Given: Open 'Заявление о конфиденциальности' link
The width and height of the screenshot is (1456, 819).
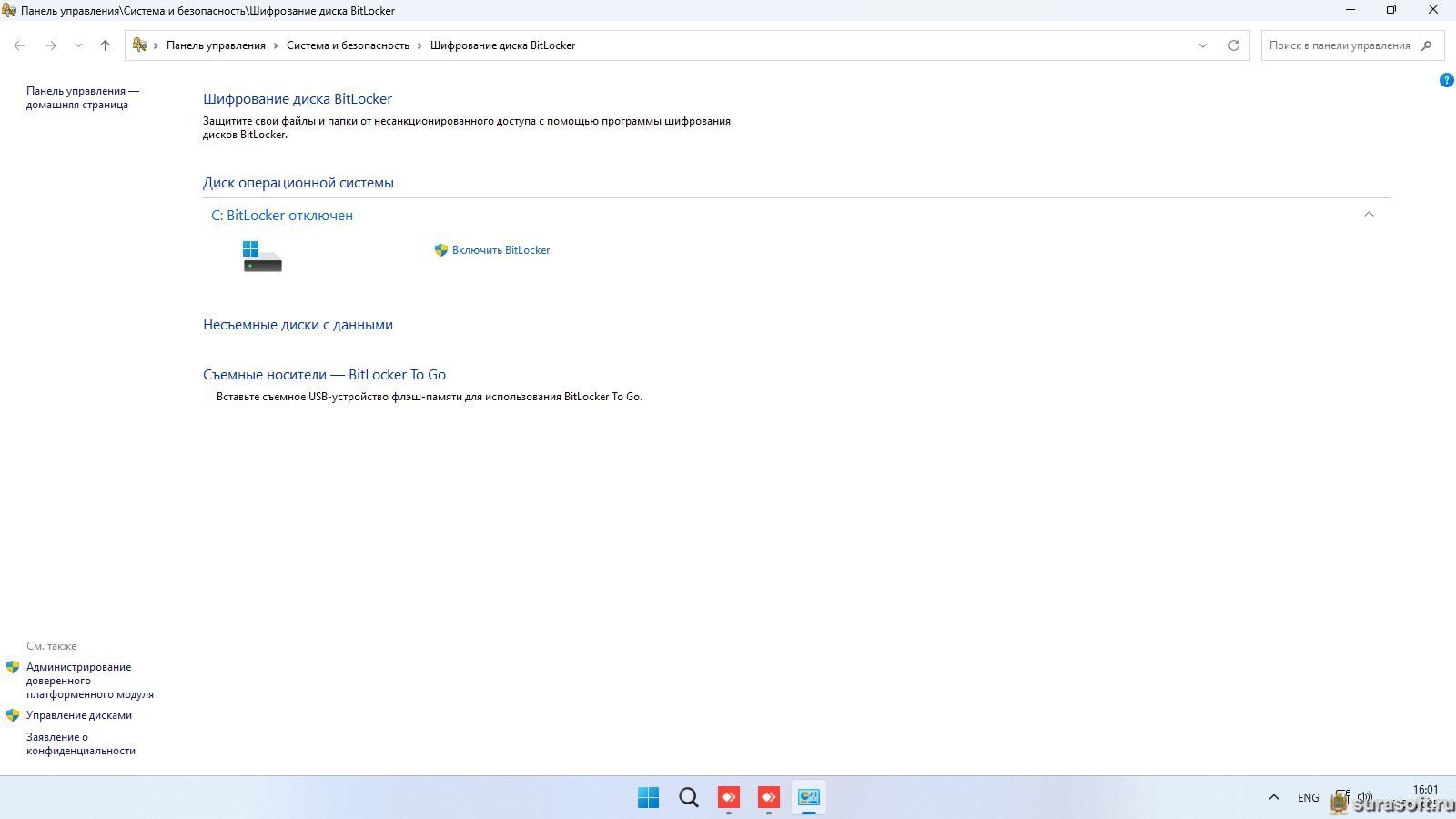Looking at the screenshot, I should tap(81, 743).
